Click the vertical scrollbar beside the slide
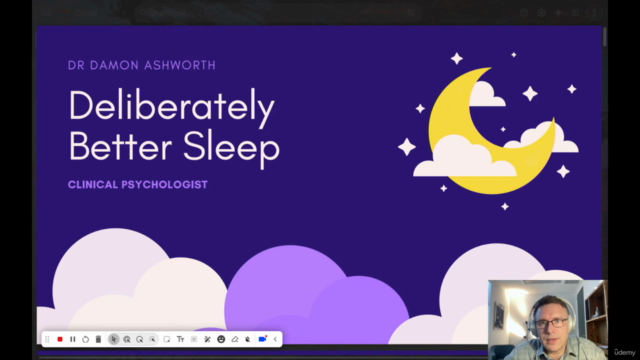The width and height of the screenshot is (640, 360). 605,37
